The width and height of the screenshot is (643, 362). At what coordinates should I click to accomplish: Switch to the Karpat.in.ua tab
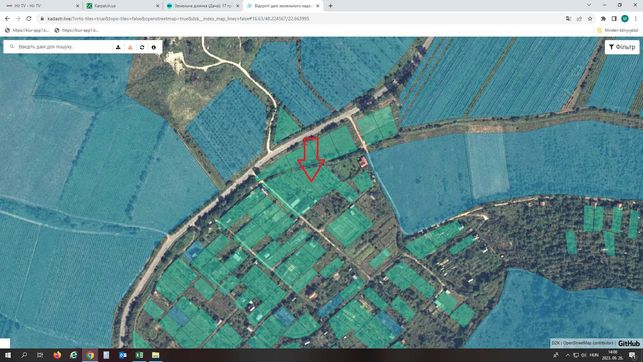pyautogui.click(x=122, y=6)
